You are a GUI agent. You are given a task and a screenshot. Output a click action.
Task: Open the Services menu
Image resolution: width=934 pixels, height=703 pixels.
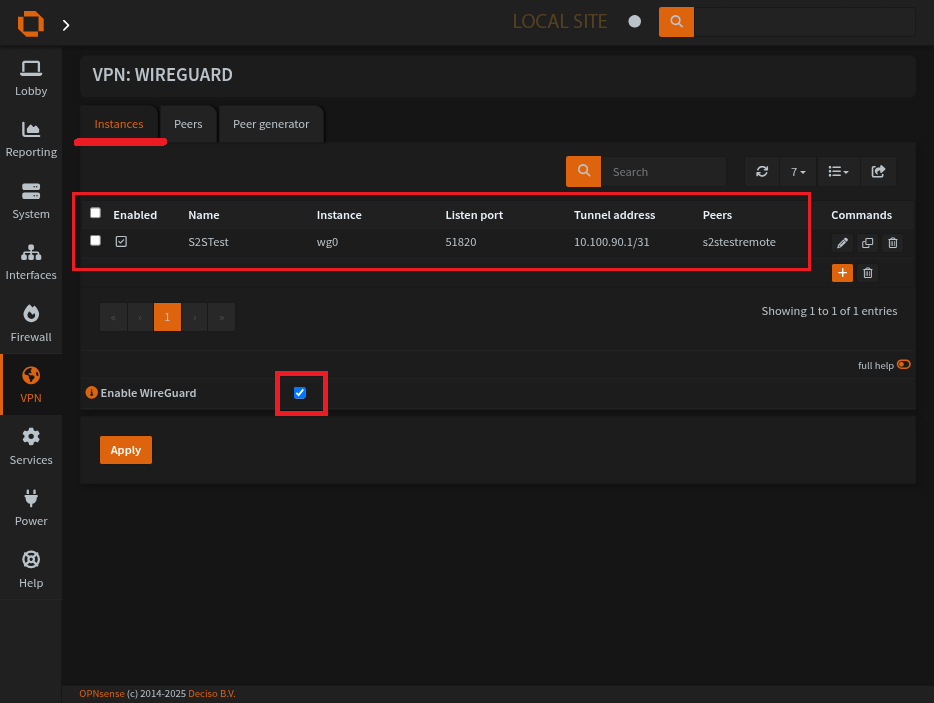(x=31, y=447)
